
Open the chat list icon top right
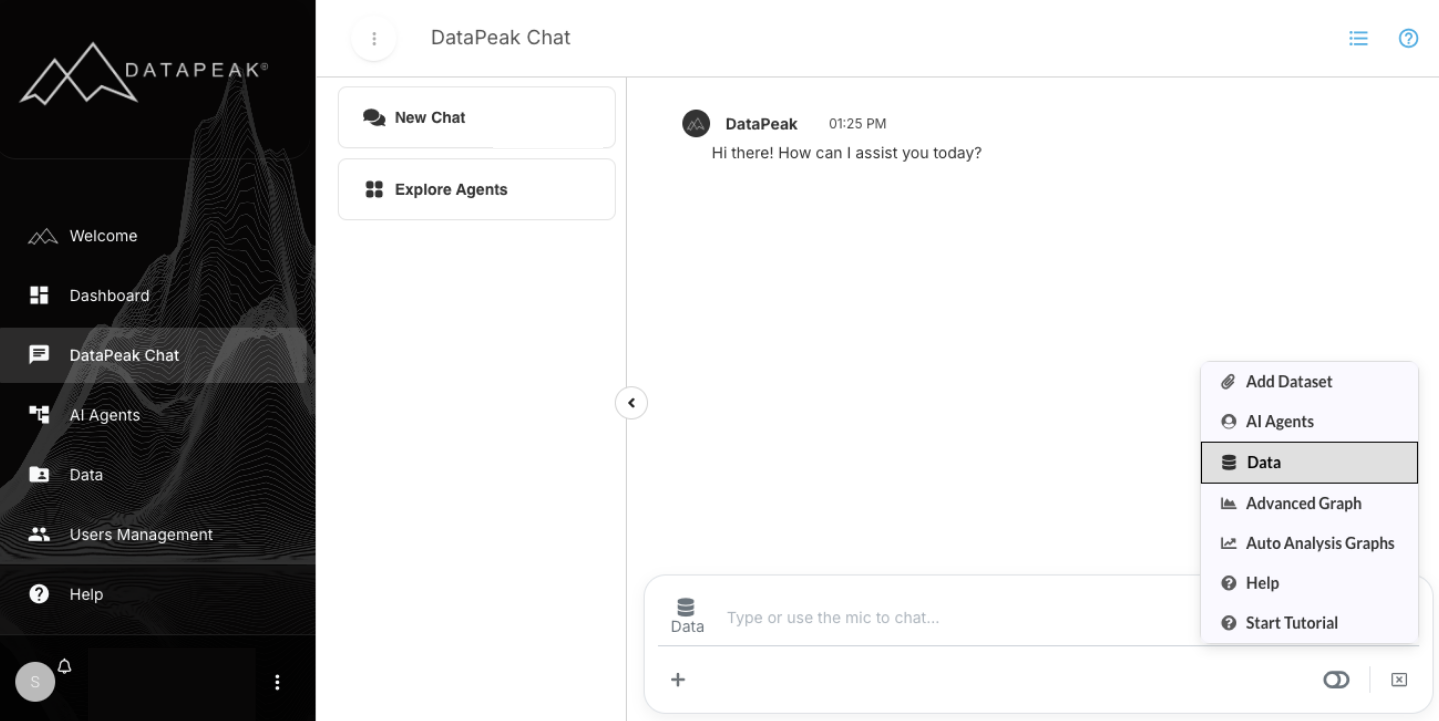tap(1357, 38)
